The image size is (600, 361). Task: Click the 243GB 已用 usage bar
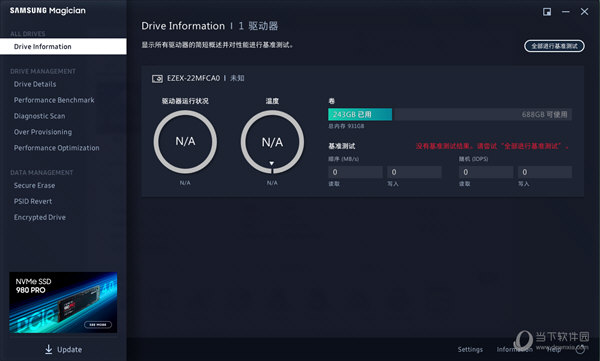click(x=360, y=114)
